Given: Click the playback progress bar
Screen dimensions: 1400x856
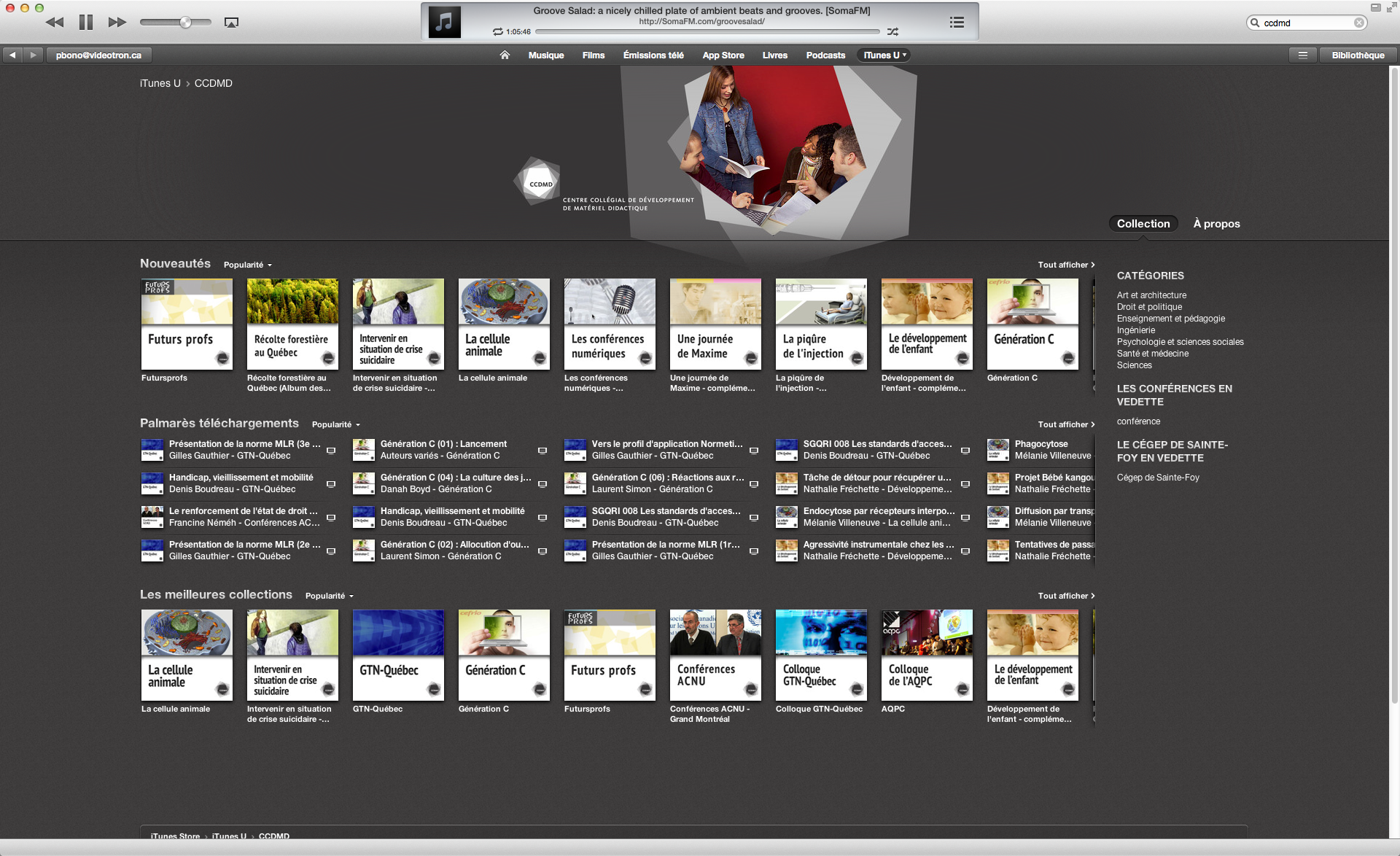Looking at the screenshot, I should coord(707,32).
